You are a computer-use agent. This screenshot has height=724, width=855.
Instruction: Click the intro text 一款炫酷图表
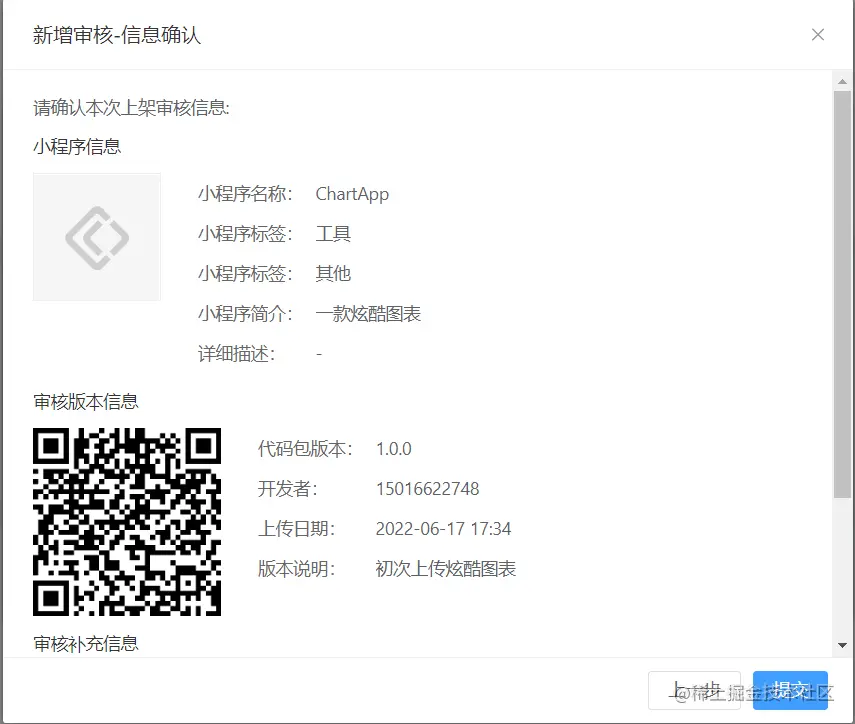coord(368,314)
